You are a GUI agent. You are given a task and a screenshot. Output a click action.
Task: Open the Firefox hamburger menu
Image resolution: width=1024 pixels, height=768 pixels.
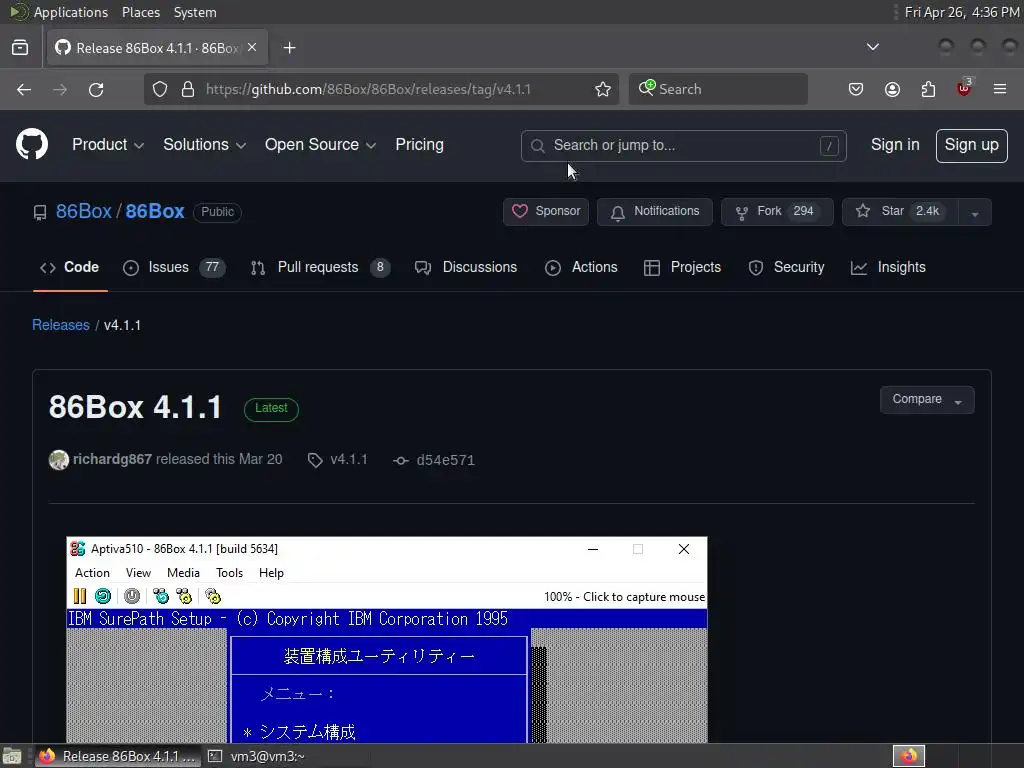tap(1000, 89)
